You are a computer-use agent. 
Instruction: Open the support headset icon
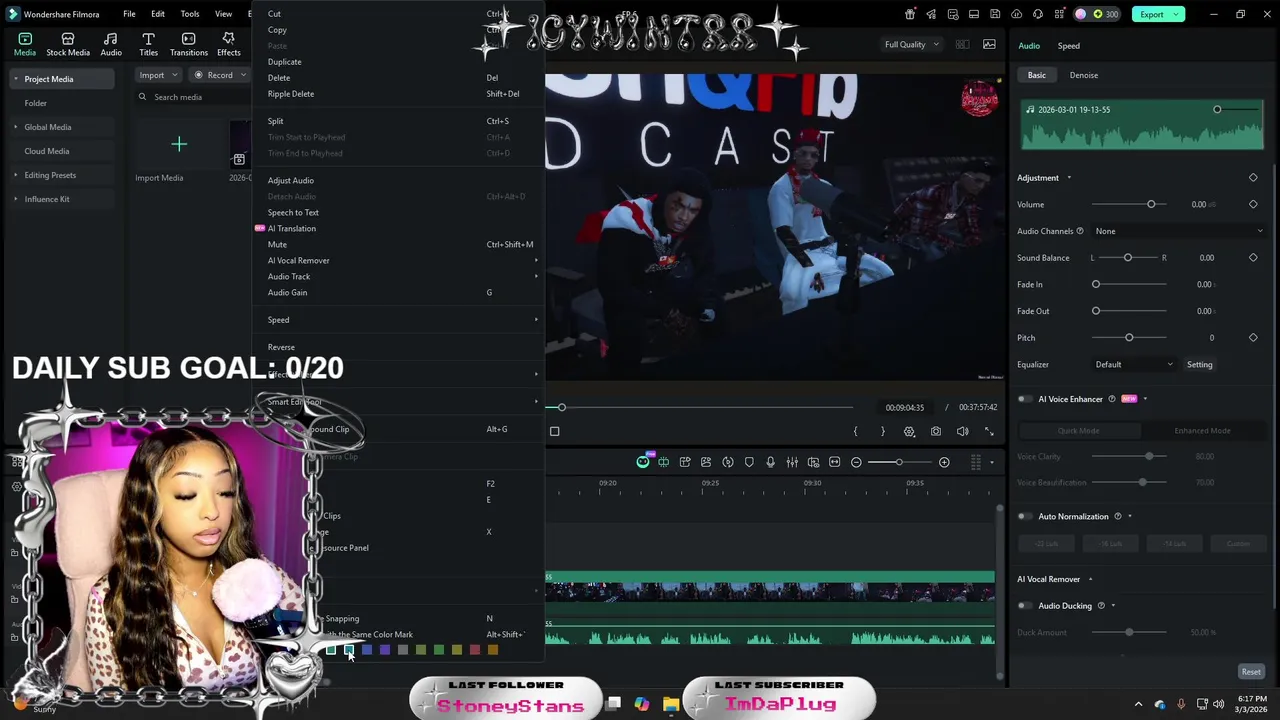(x=1037, y=14)
